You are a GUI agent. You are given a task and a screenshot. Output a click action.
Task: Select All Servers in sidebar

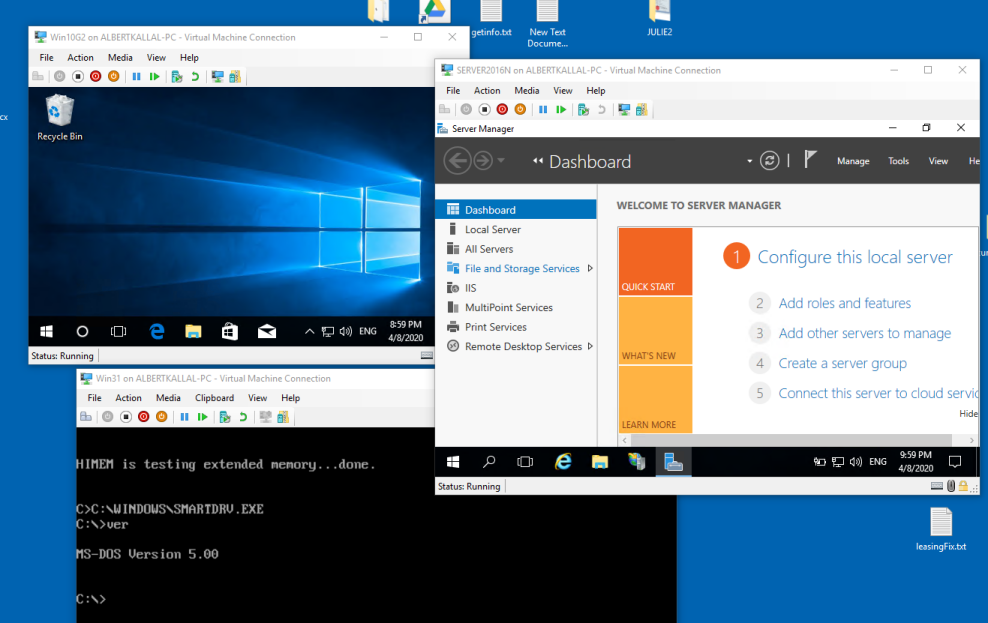515,249
